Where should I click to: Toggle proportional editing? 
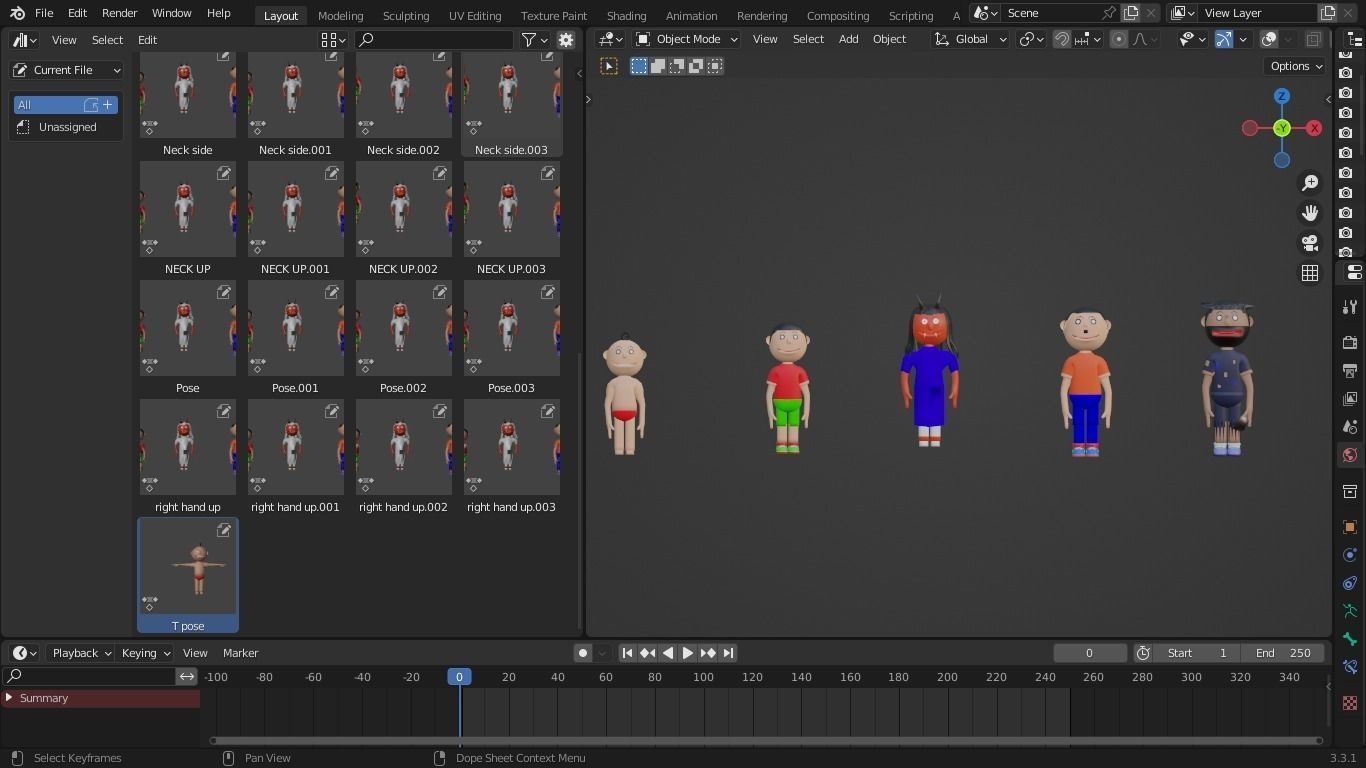point(1119,39)
